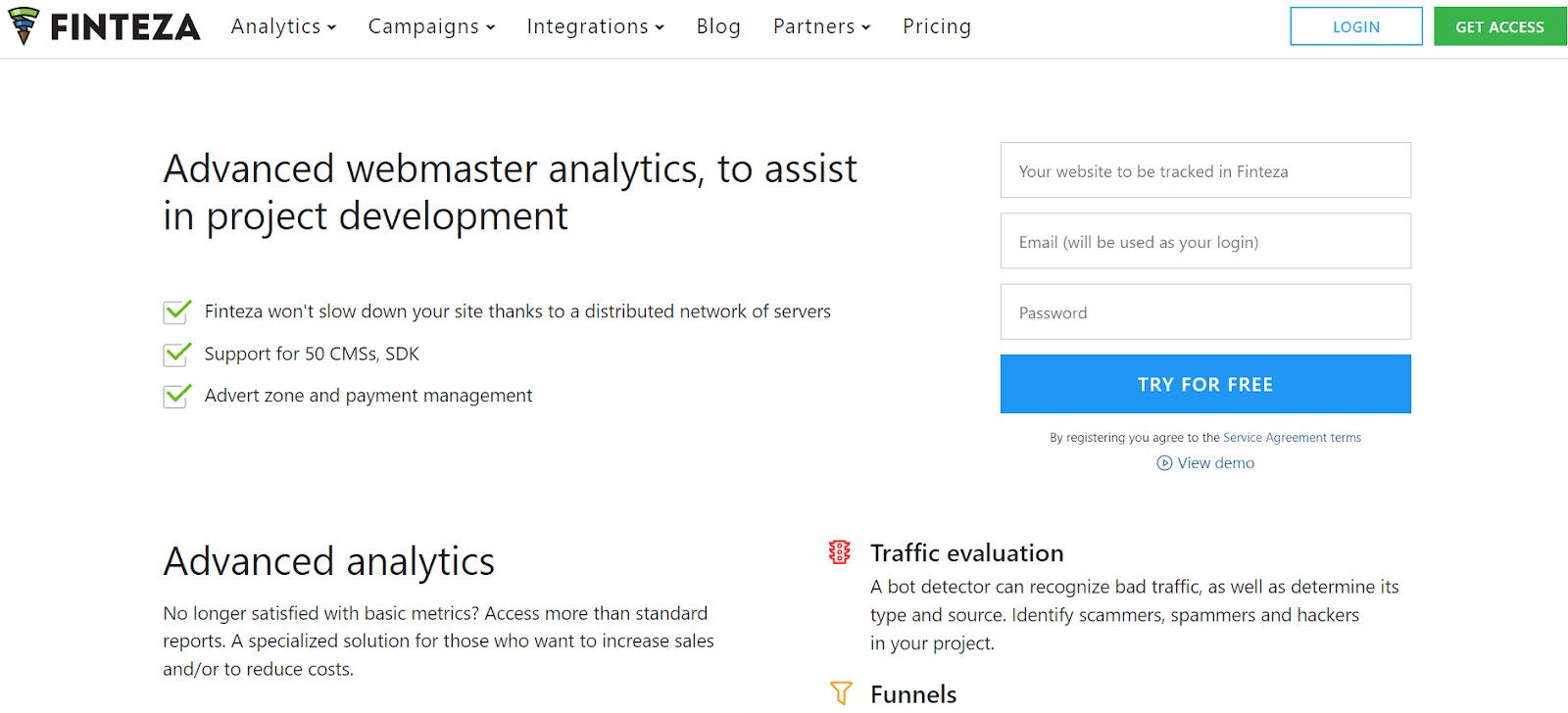Open the Integrations dropdown menu

pyautogui.click(x=595, y=26)
